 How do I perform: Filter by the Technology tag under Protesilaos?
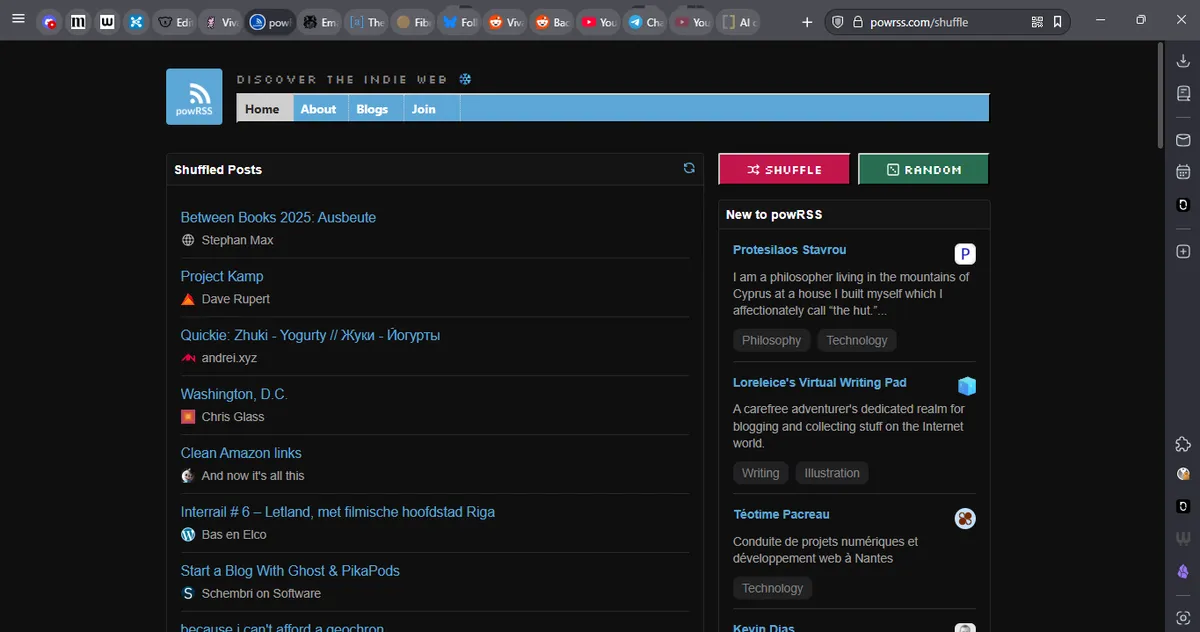(x=857, y=341)
